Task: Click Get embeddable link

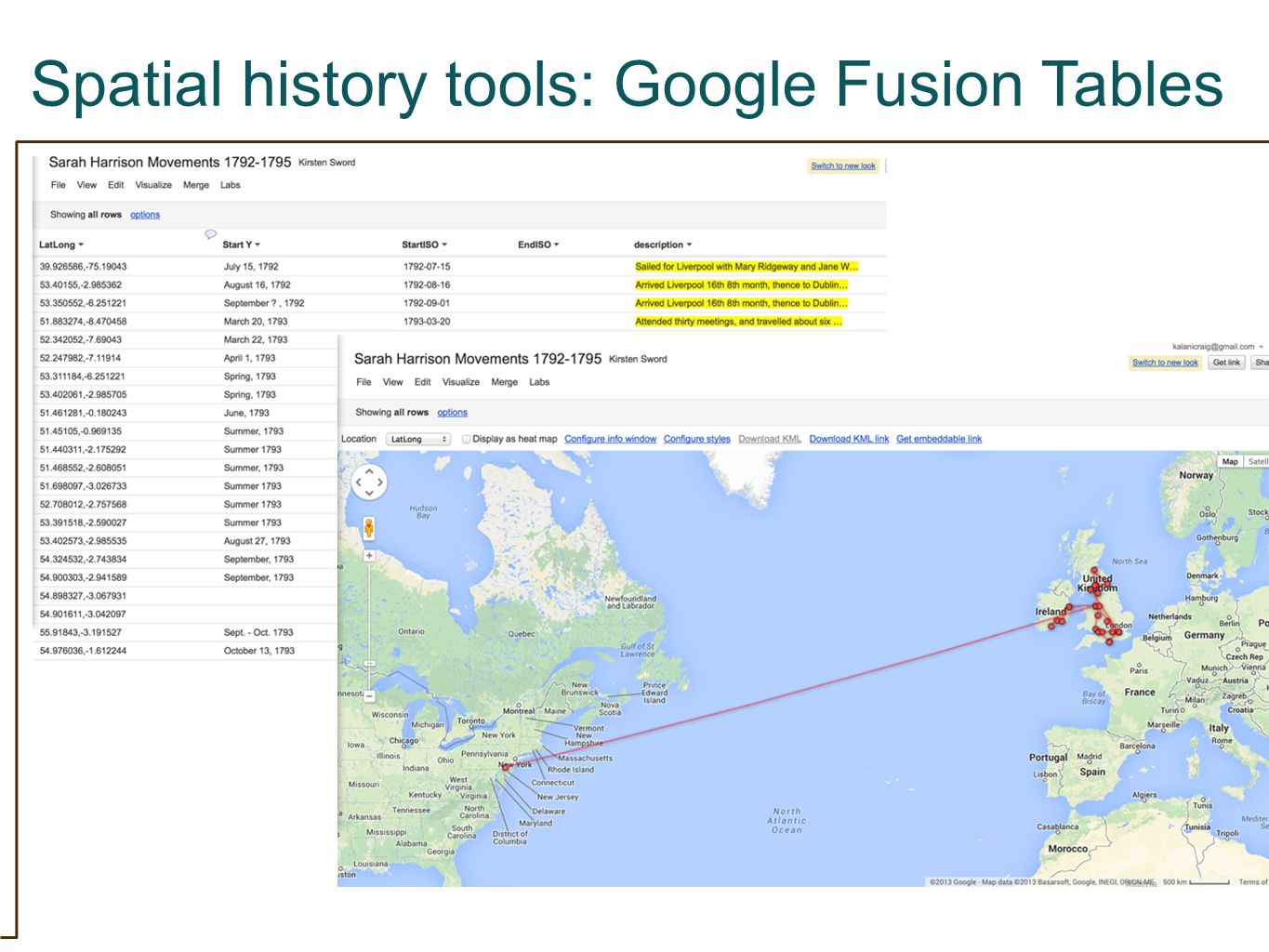Action: [x=939, y=439]
